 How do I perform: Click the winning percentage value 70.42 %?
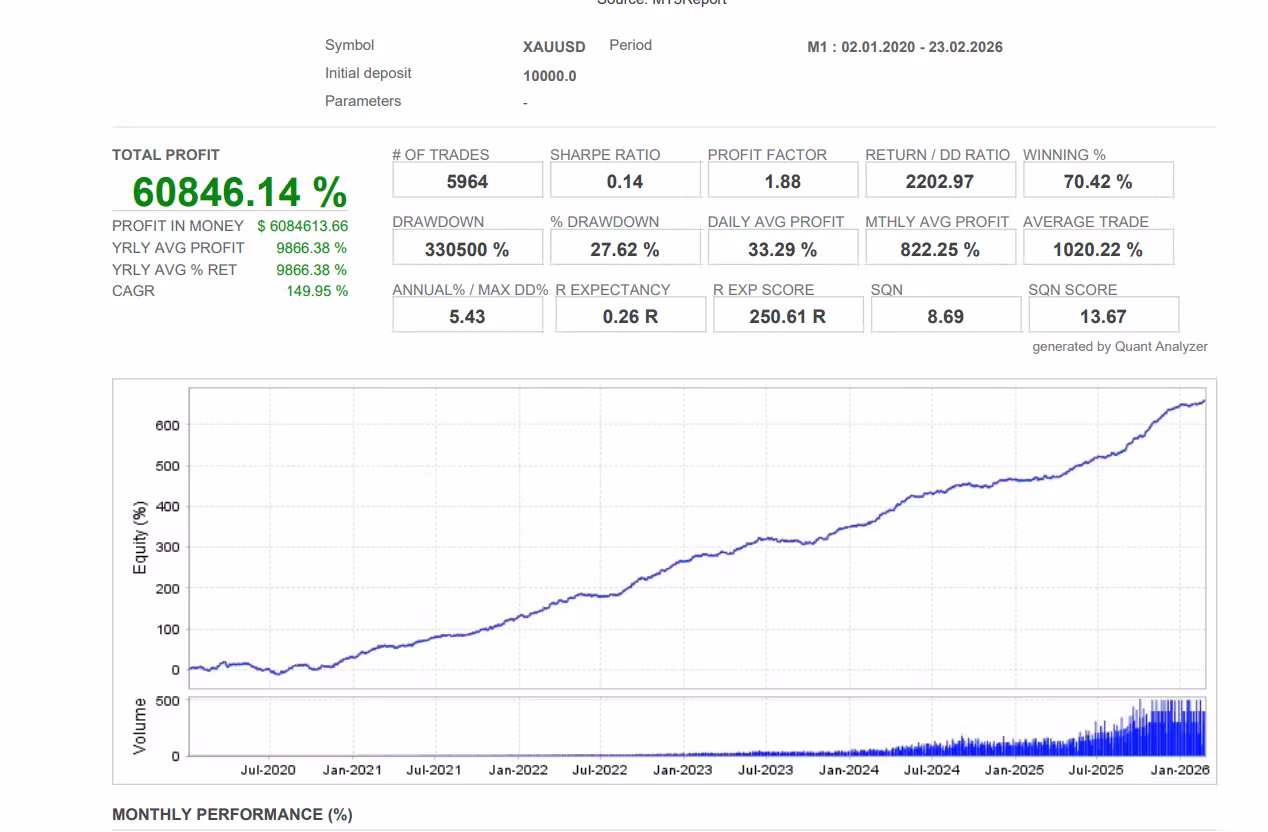[1098, 181]
